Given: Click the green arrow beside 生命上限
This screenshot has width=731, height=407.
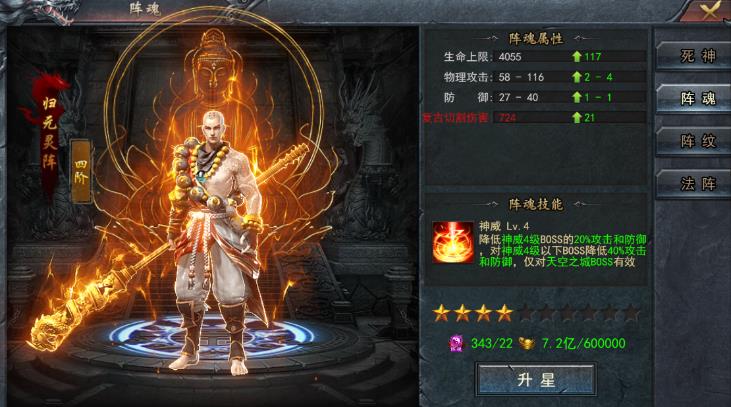Looking at the screenshot, I should pyautogui.click(x=577, y=57).
